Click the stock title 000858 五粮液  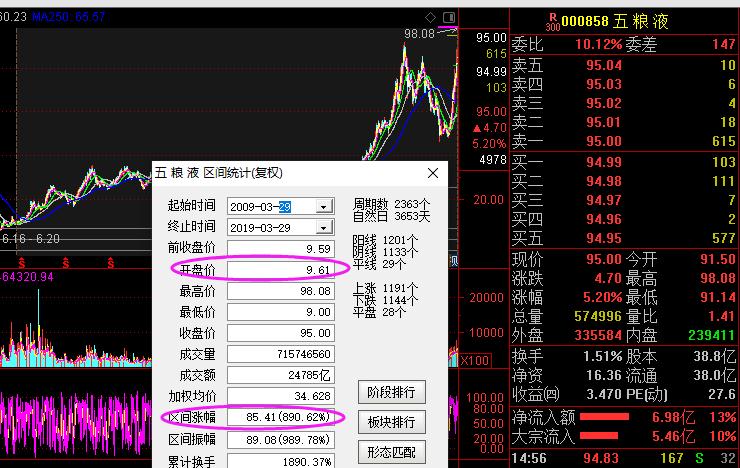(615, 21)
